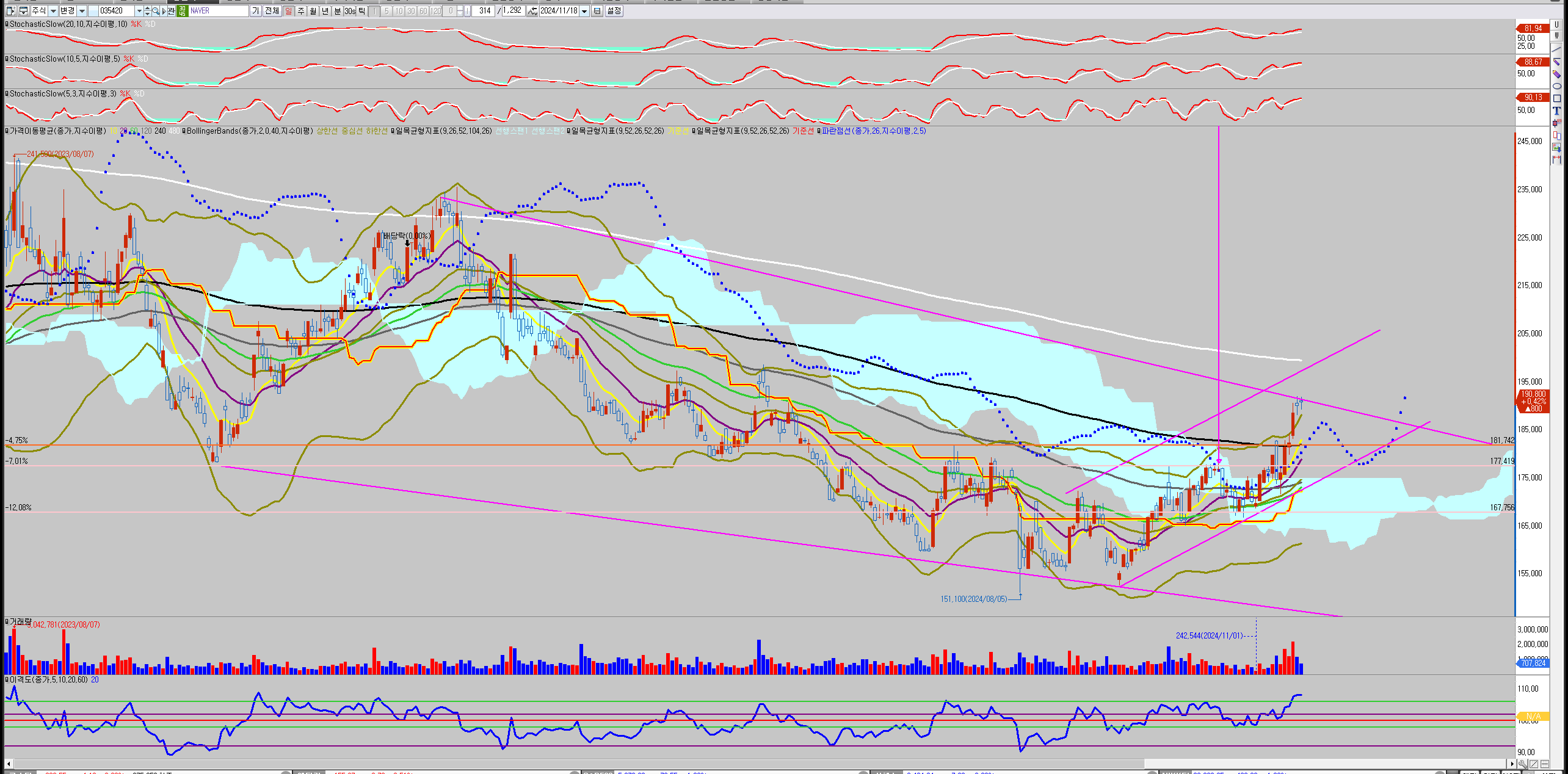Click the horizontal scrollbar right arrow
The image size is (1568, 774).
[x=1512, y=764]
